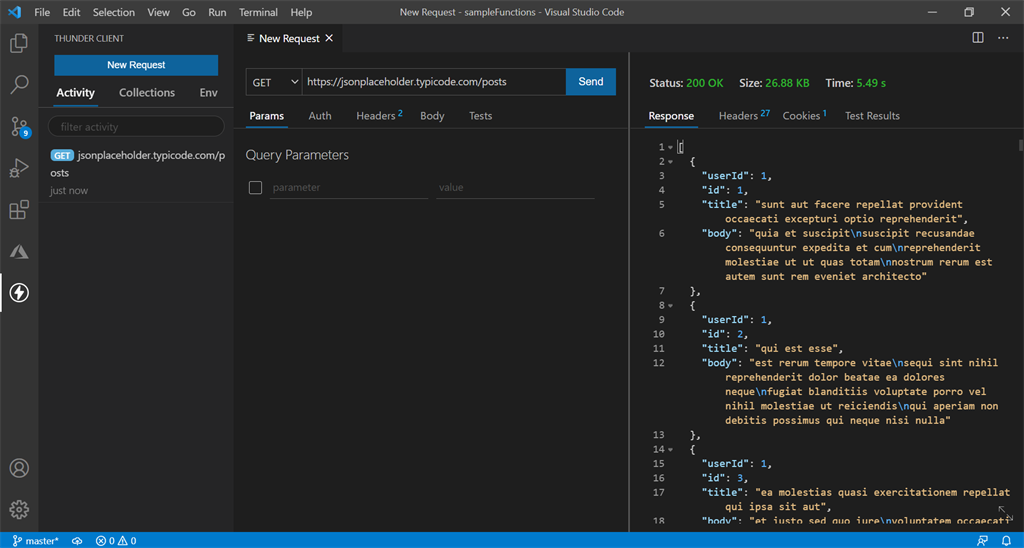Click the blue New Request button
This screenshot has width=1024, height=548.
click(136, 65)
